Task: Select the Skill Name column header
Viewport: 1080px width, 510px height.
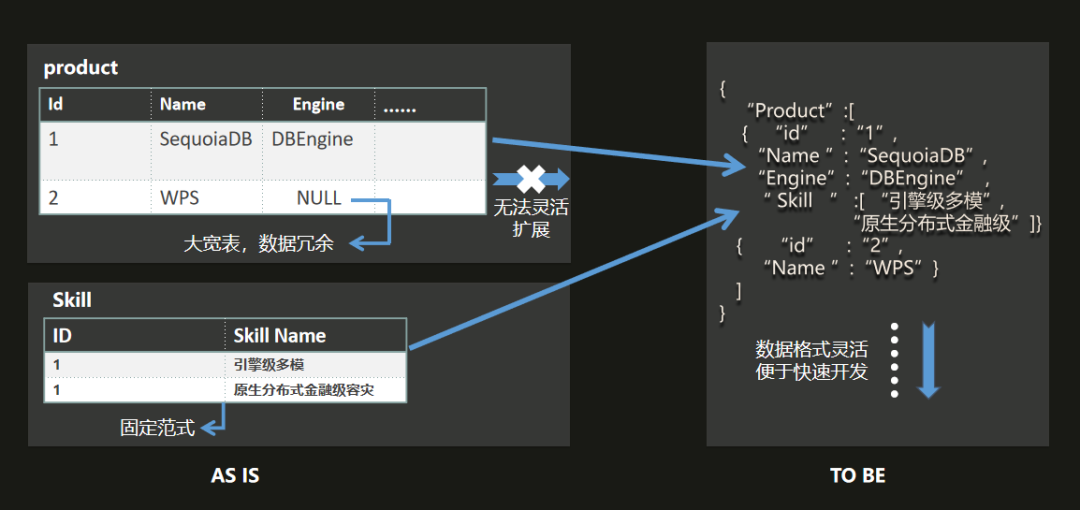Action: coord(315,336)
